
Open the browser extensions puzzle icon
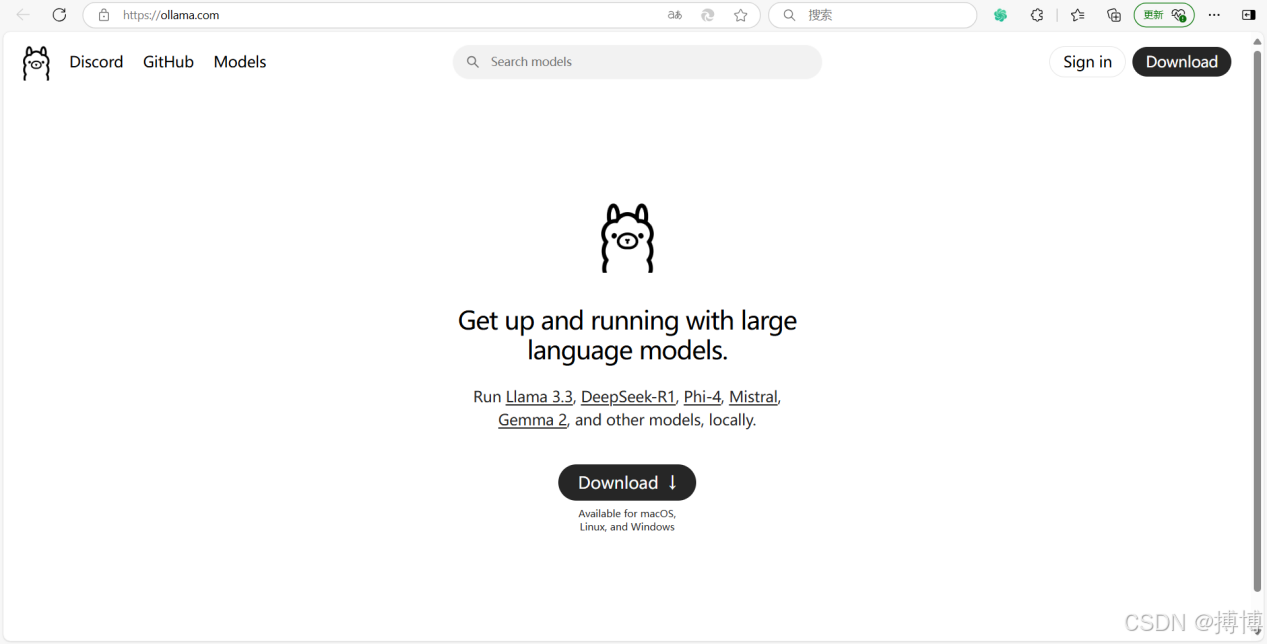coord(1037,15)
